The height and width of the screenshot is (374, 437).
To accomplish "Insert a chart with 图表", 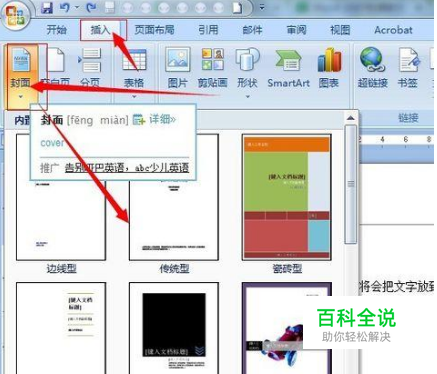I will click(329, 68).
